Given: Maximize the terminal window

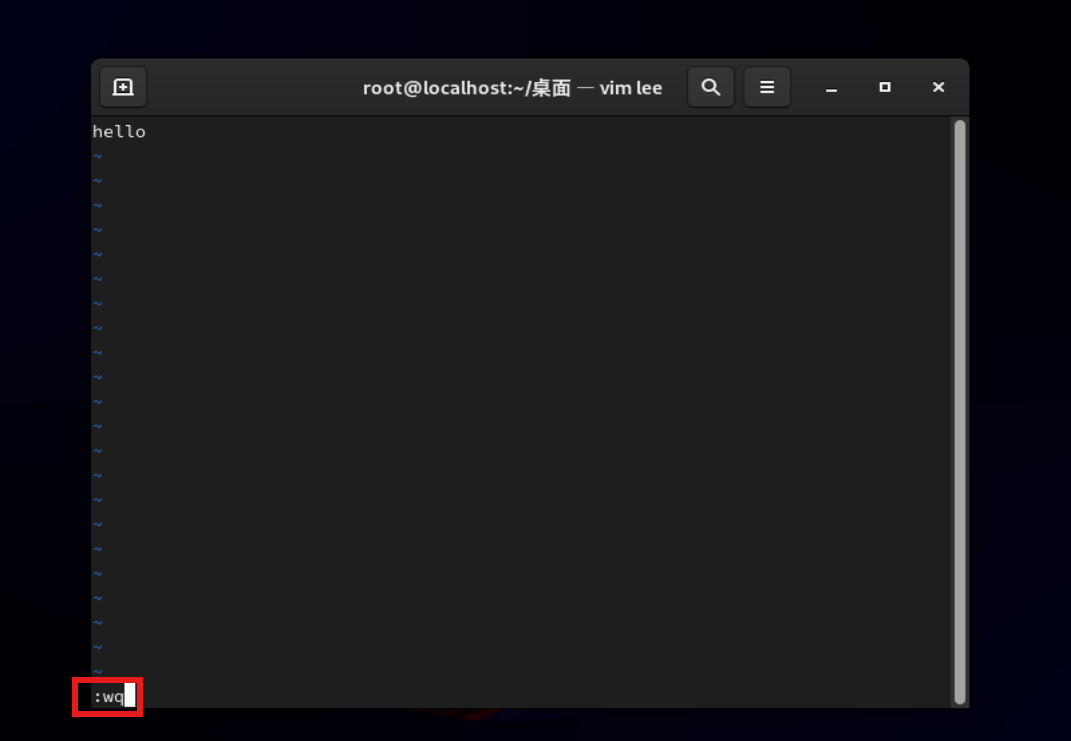Looking at the screenshot, I should pos(885,87).
